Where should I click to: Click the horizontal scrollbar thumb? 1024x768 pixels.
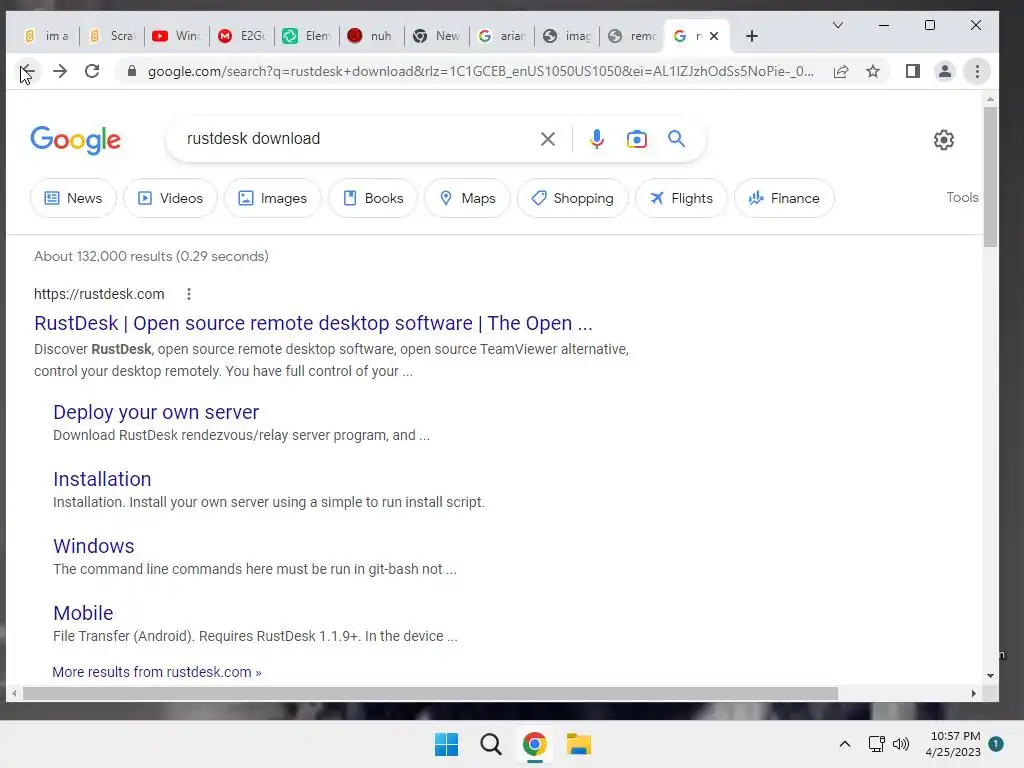(x=430, y=694)
